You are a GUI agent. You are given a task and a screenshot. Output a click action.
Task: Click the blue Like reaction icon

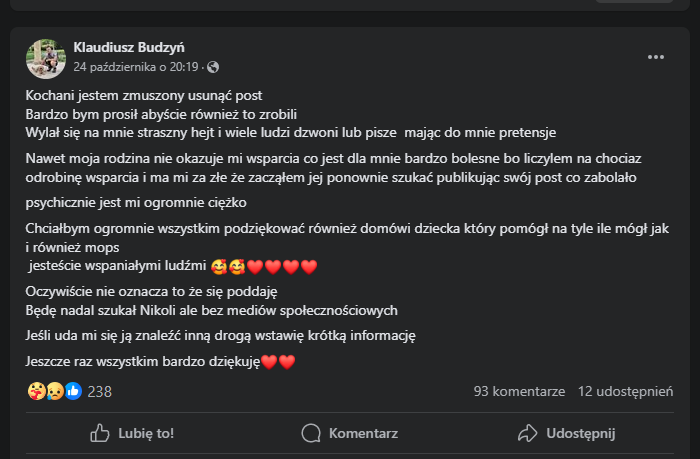coord(73,391)
